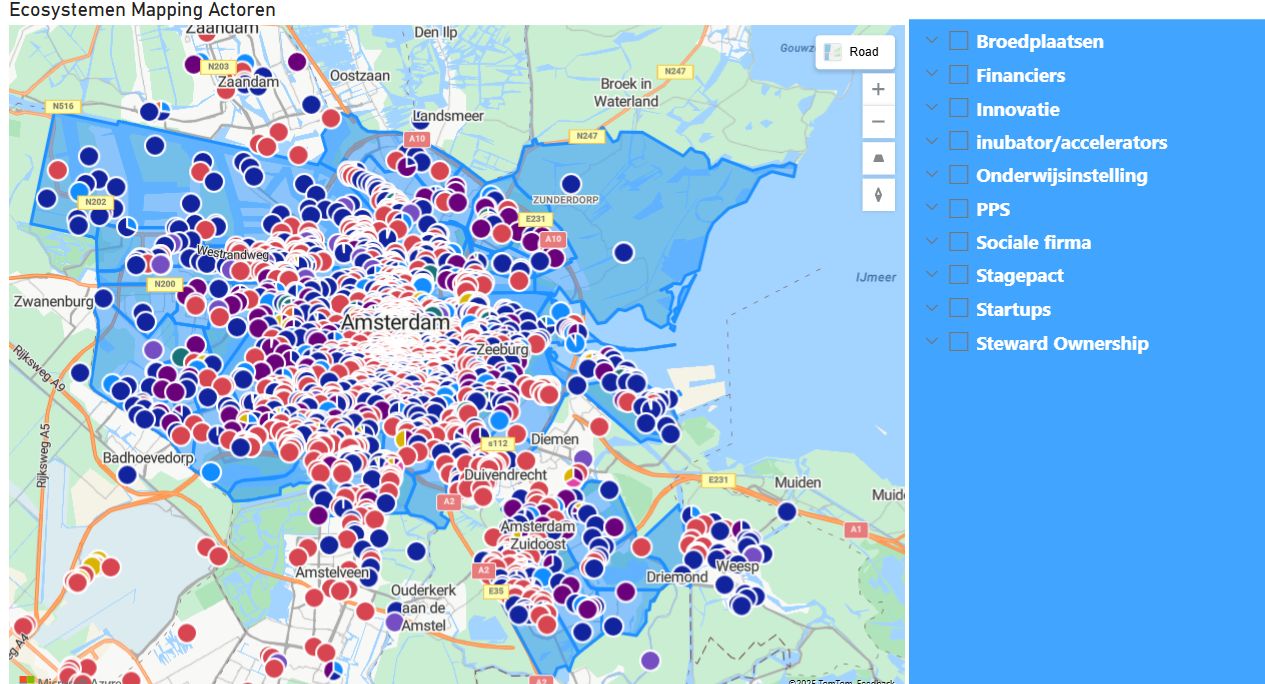This screenshot has height=684, width=1265.
Task: Click the Amsterdam city label on map
Action: [x=395, y=324]
